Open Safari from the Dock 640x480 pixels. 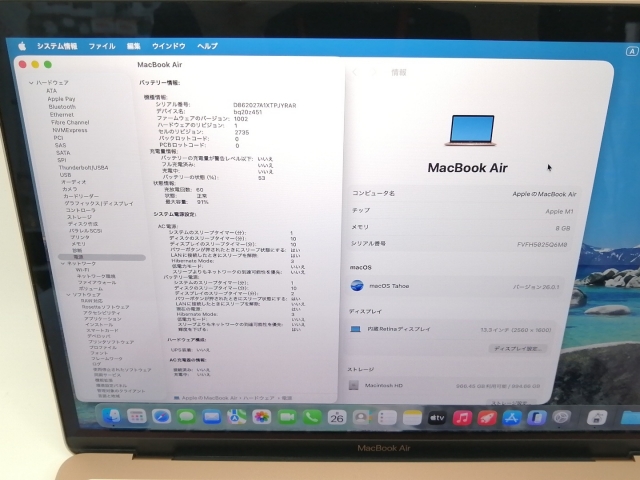coord(162,417)
